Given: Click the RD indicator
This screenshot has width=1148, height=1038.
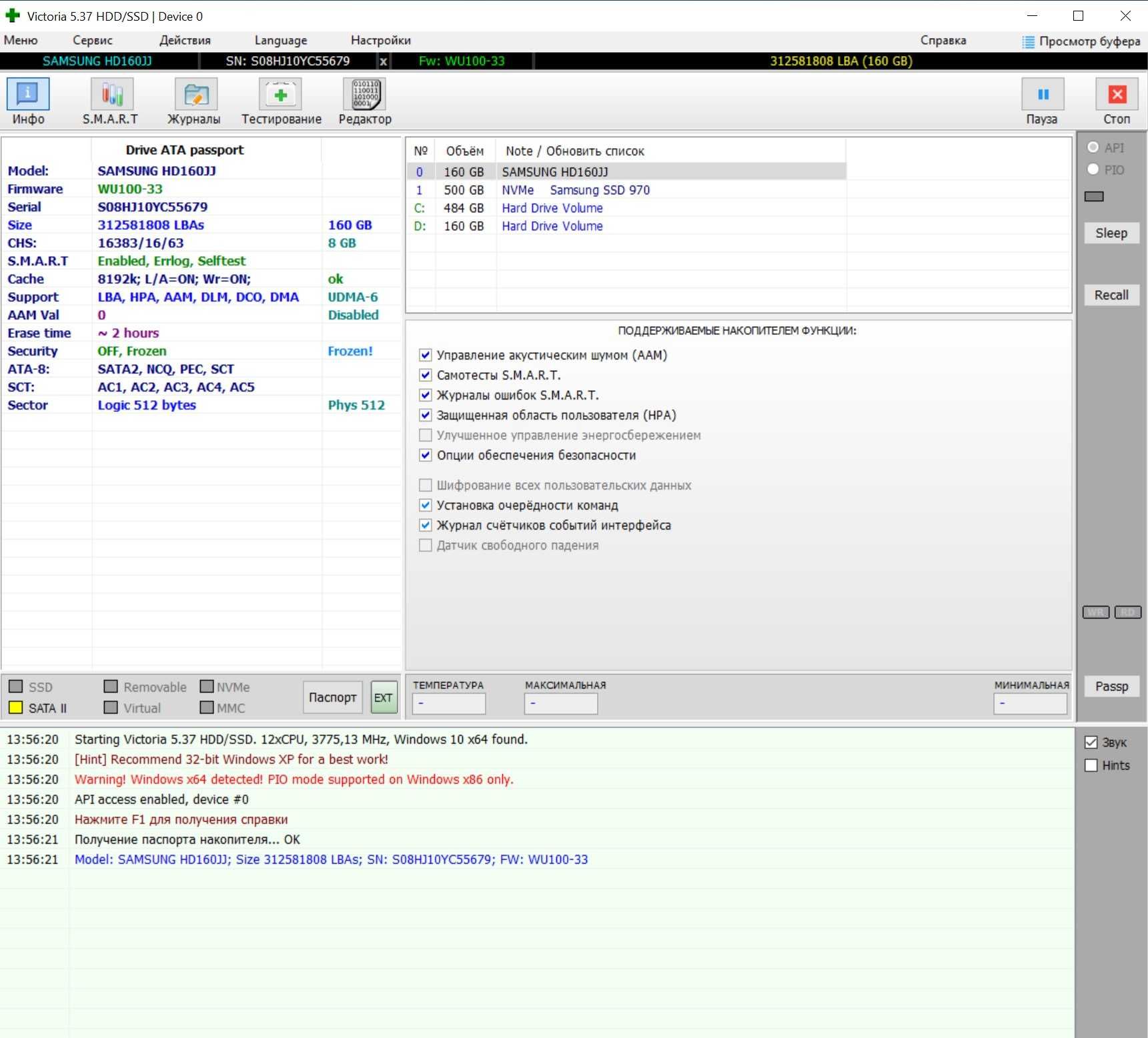Looking at the screenshot, I should pyautogui.click(x=1128, y=612).
